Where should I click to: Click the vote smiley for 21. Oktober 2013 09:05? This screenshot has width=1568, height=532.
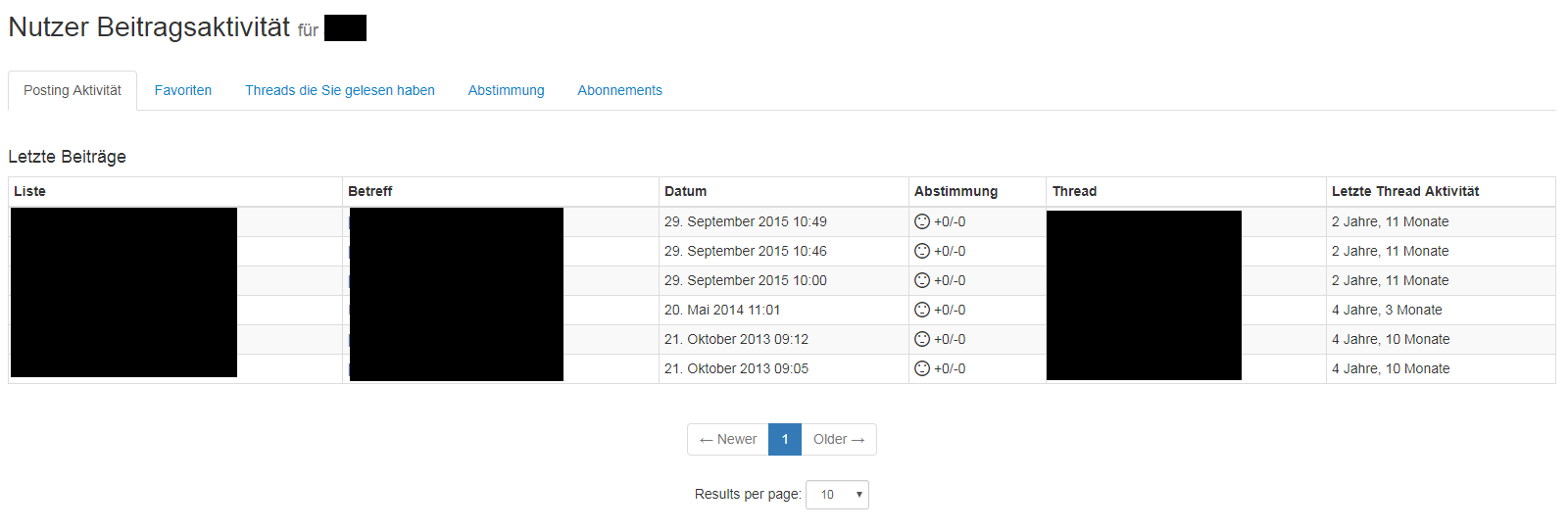click(921, 368)
